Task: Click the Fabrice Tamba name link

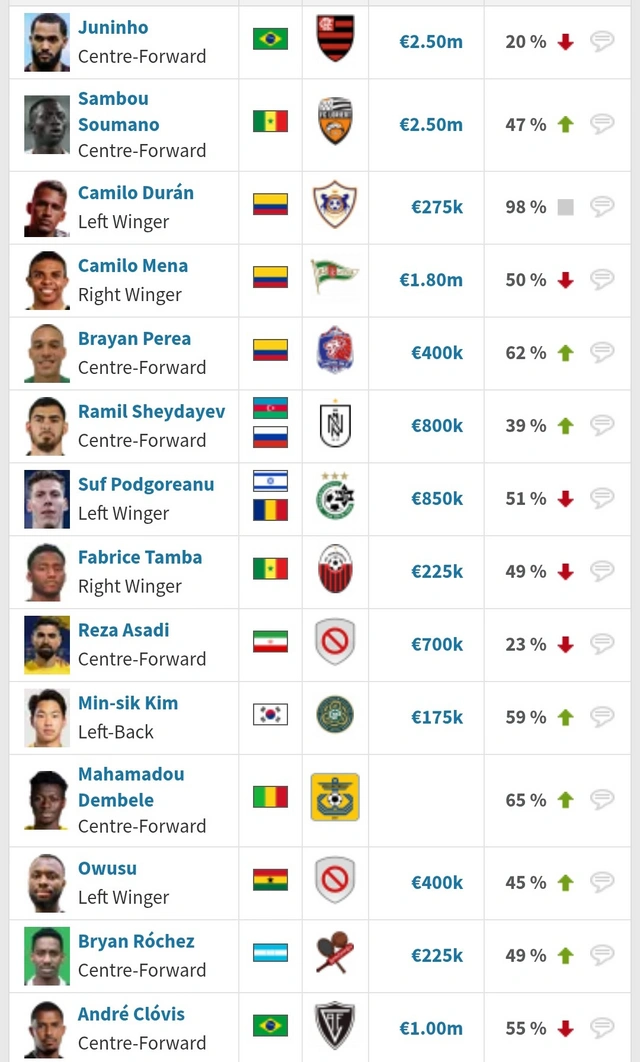Action: (140, 557)
